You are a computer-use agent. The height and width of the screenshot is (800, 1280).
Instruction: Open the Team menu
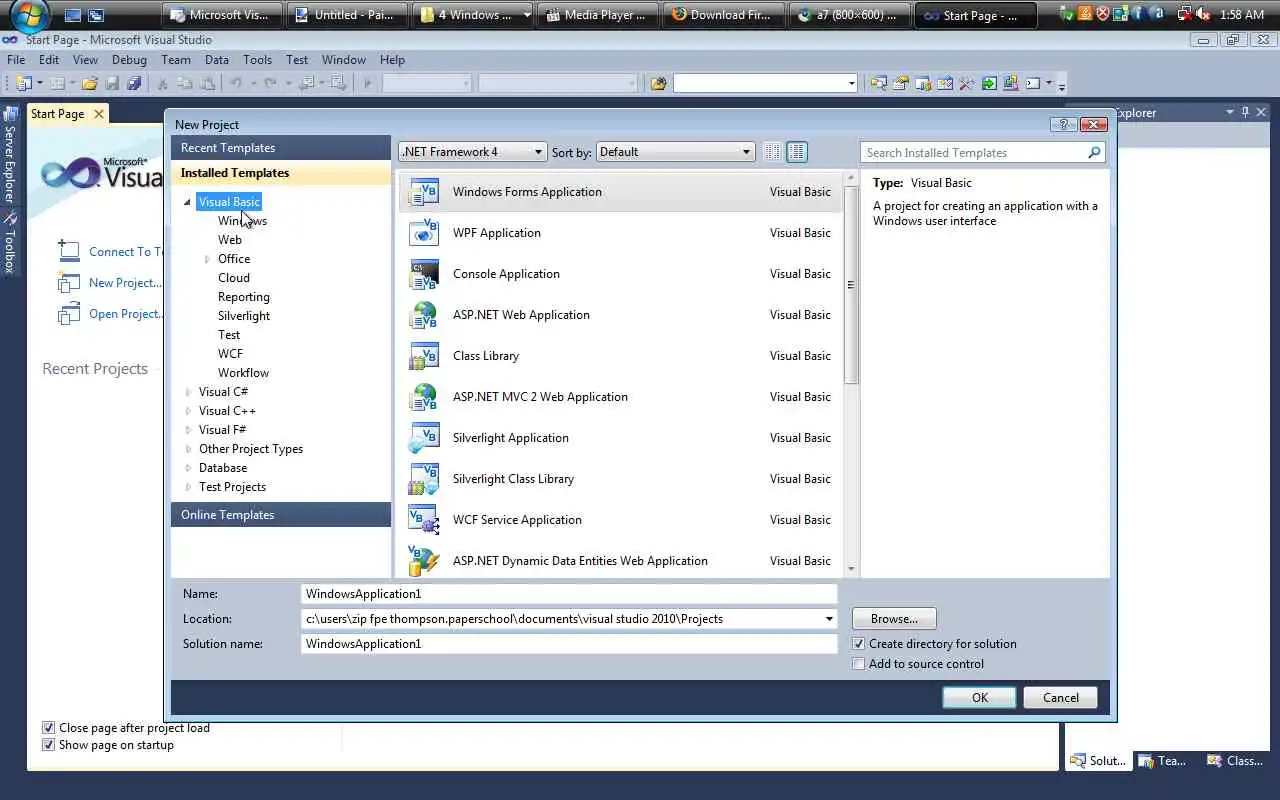[176, 60]
